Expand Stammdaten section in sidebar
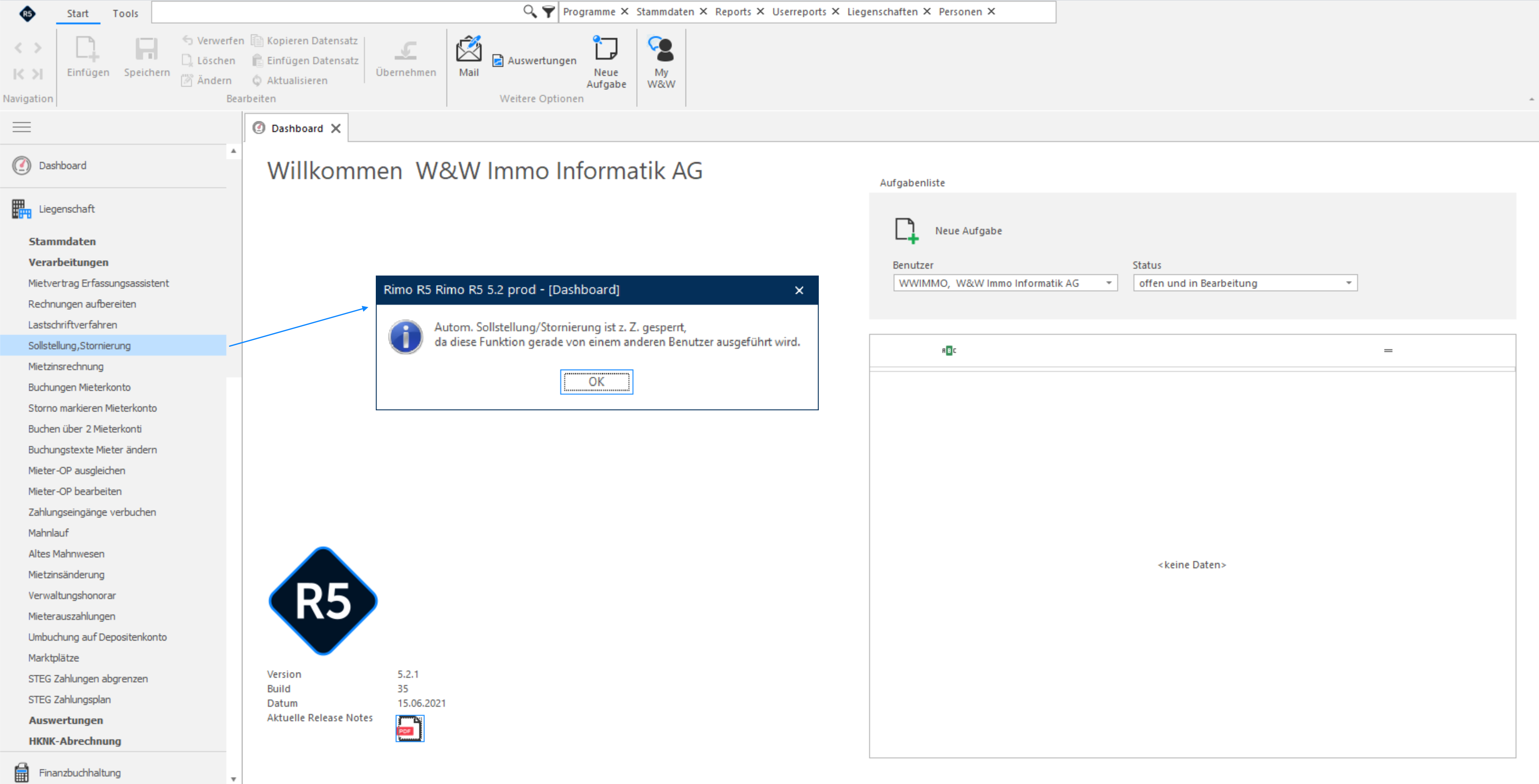This screenshot has height=784, width=1539. (x=62, y=241)
